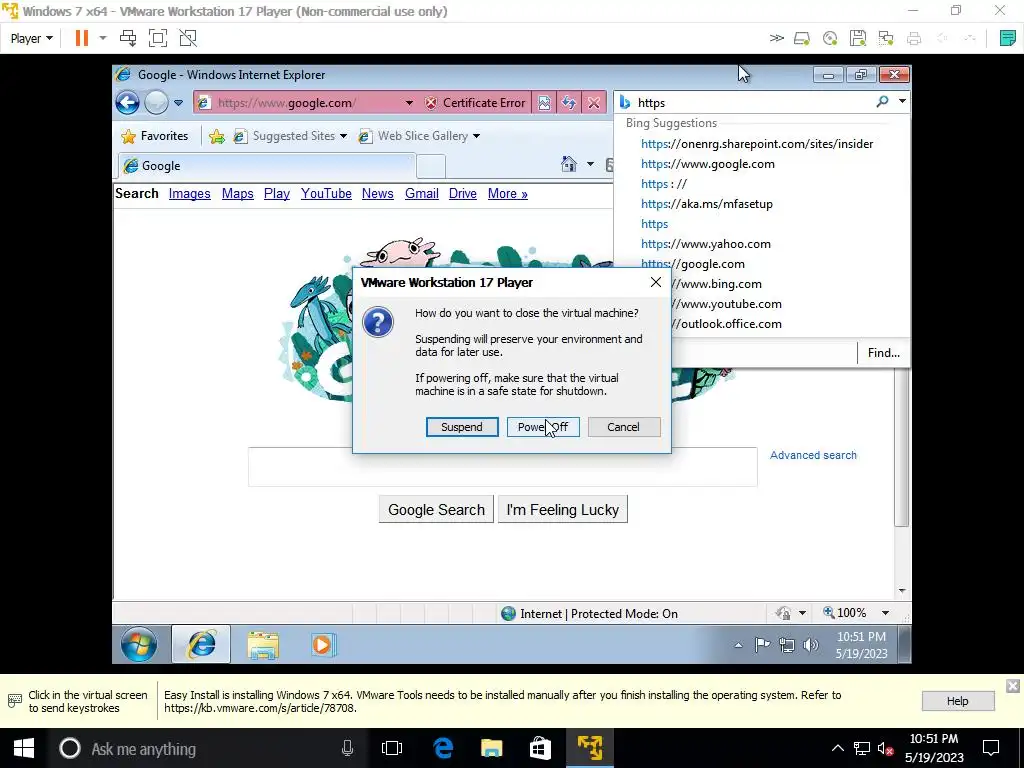Click the red stop loading icon

pyautogui.click(x=594, y=103)
